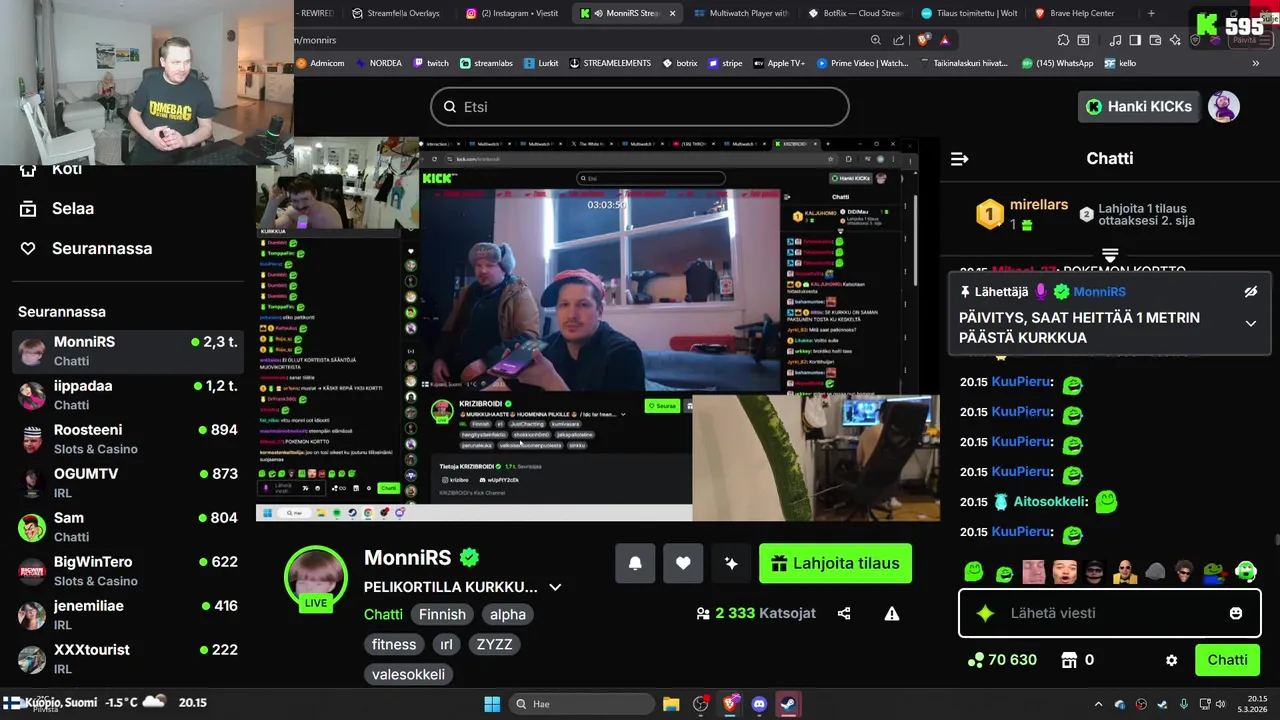Screen dimensions: 1280x720
Task: Expand the stream title PELIKORTILLA KURKKU dropdown
Action: (555, 587)
